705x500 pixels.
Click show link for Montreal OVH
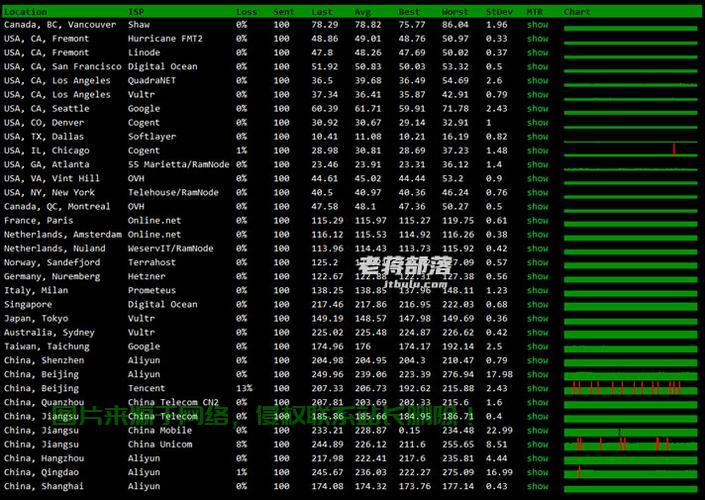pyautogui.click(x=537, y=206)
